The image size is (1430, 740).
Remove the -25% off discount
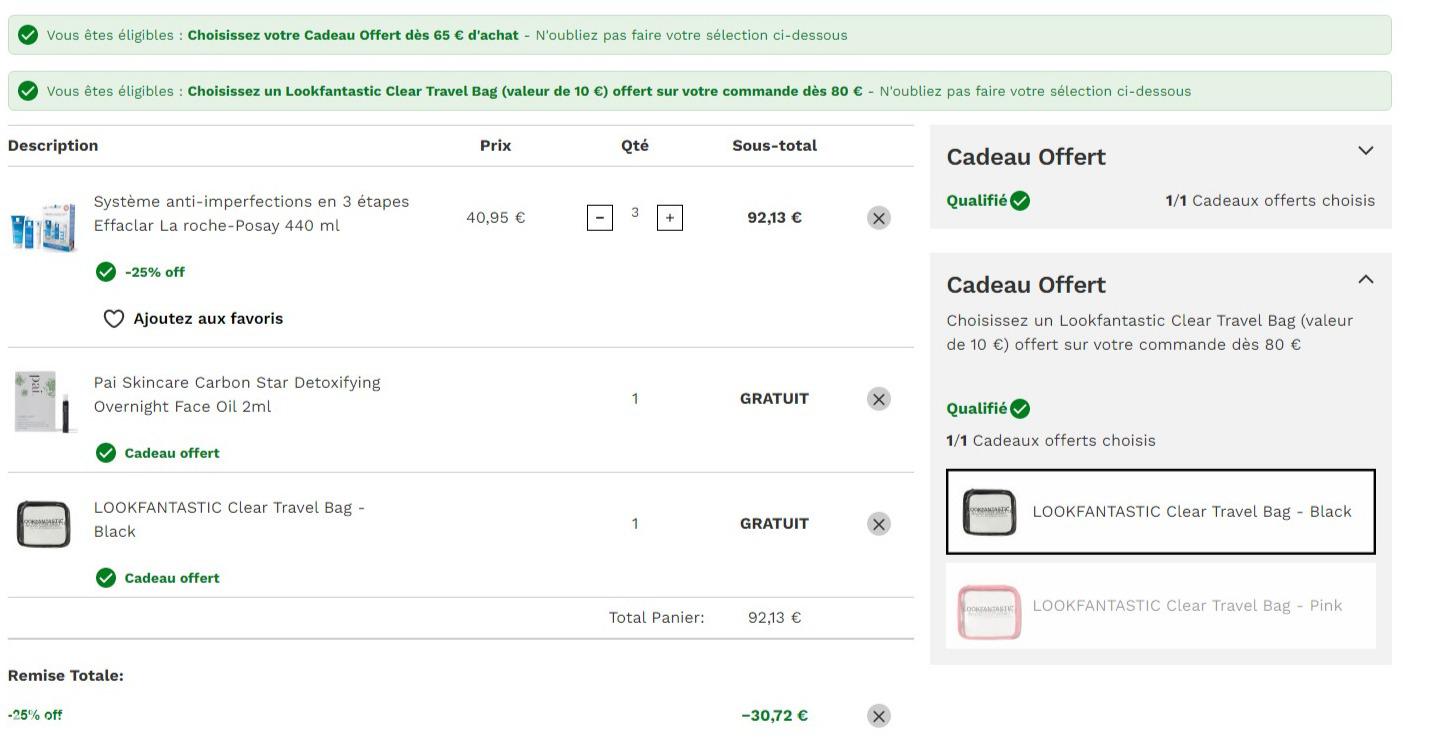tap(878, 716)
